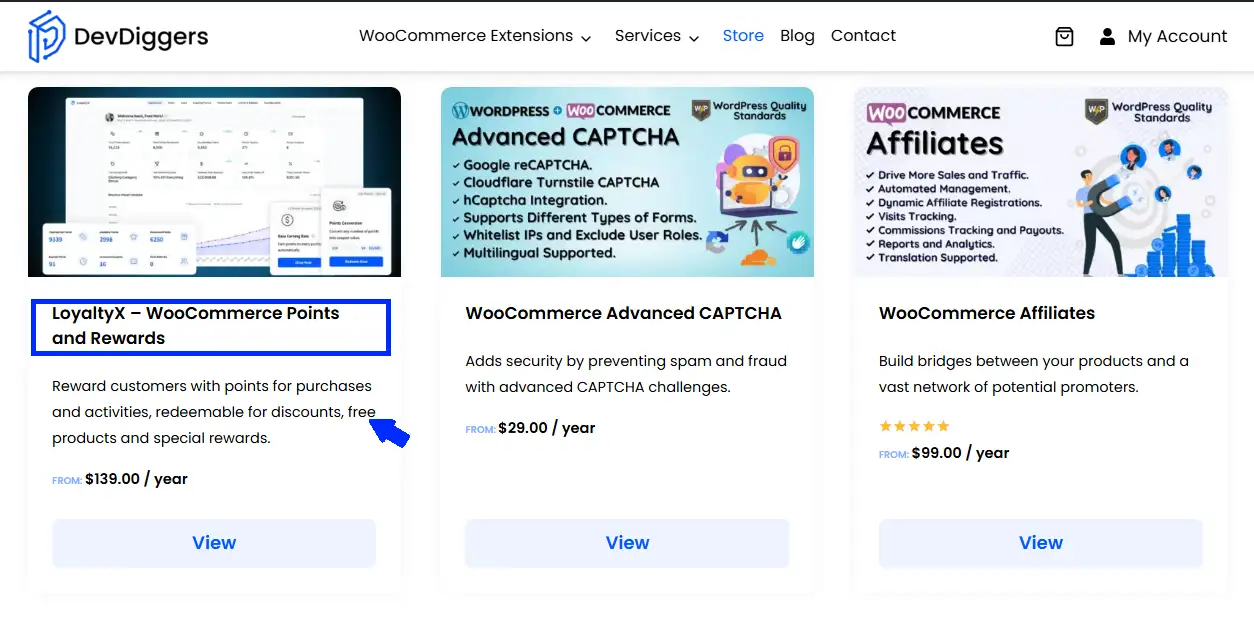
Task: View the WooCommerce Advanced CAPTCHA product
Action: pyautogui.click(x=627, y=543)
